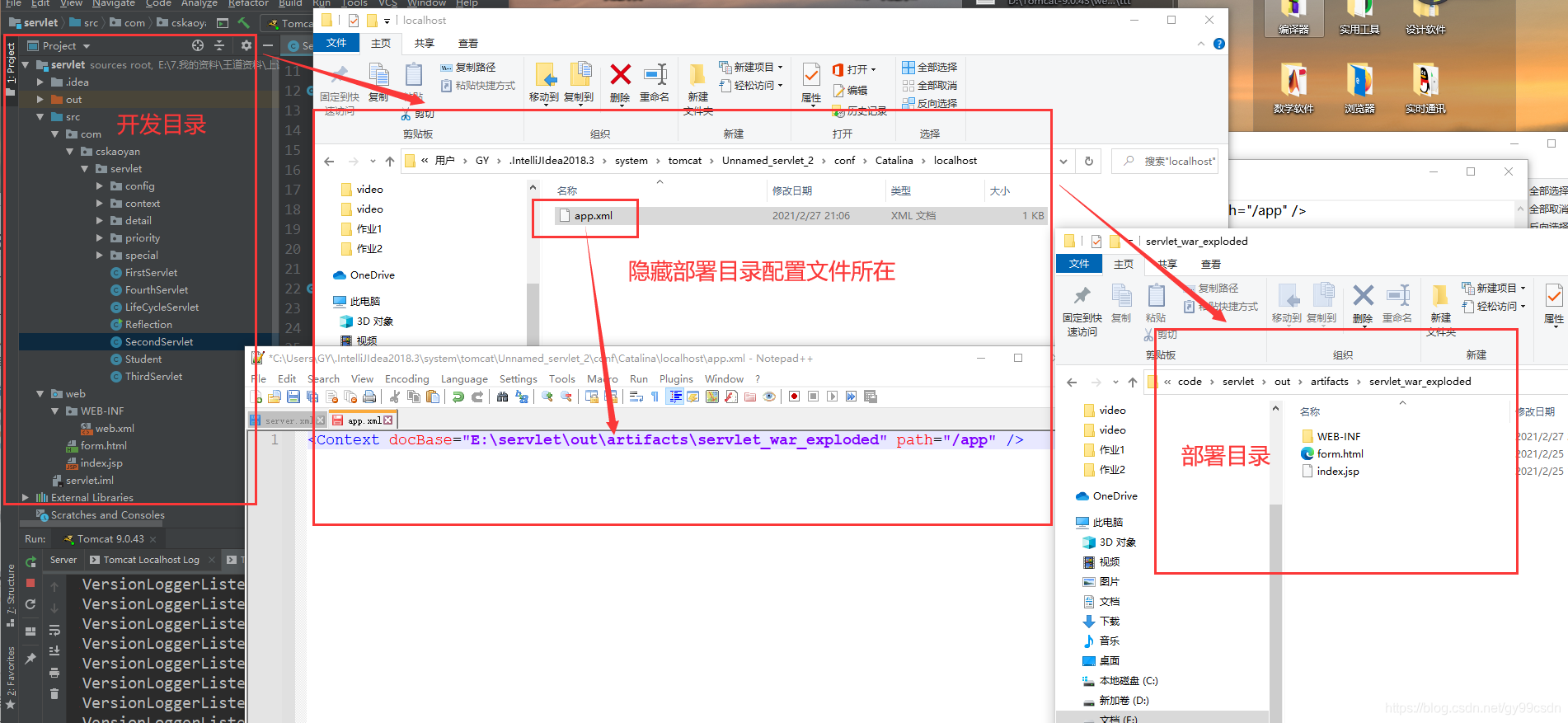Click Save icon in Notepad++ toolbar
The image size is (1568, 723).
[x=293, y=397]
